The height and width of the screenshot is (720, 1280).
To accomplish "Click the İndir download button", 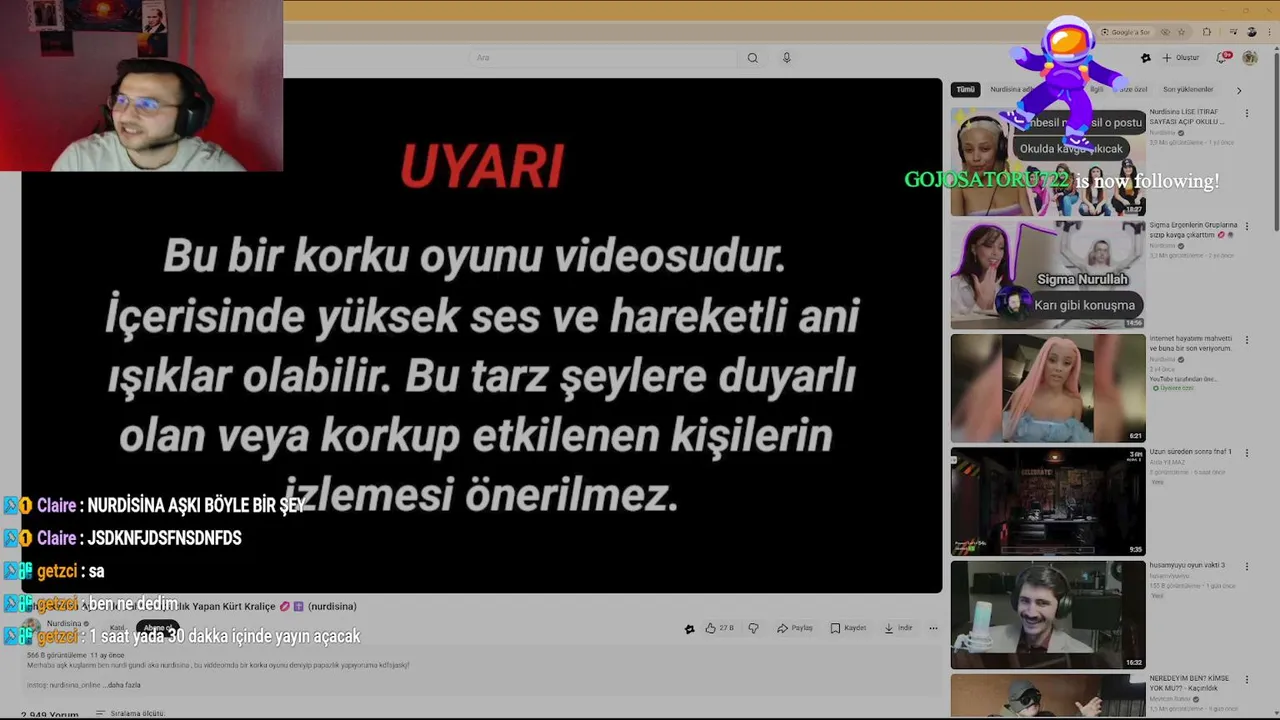I will tap(897, 628).
